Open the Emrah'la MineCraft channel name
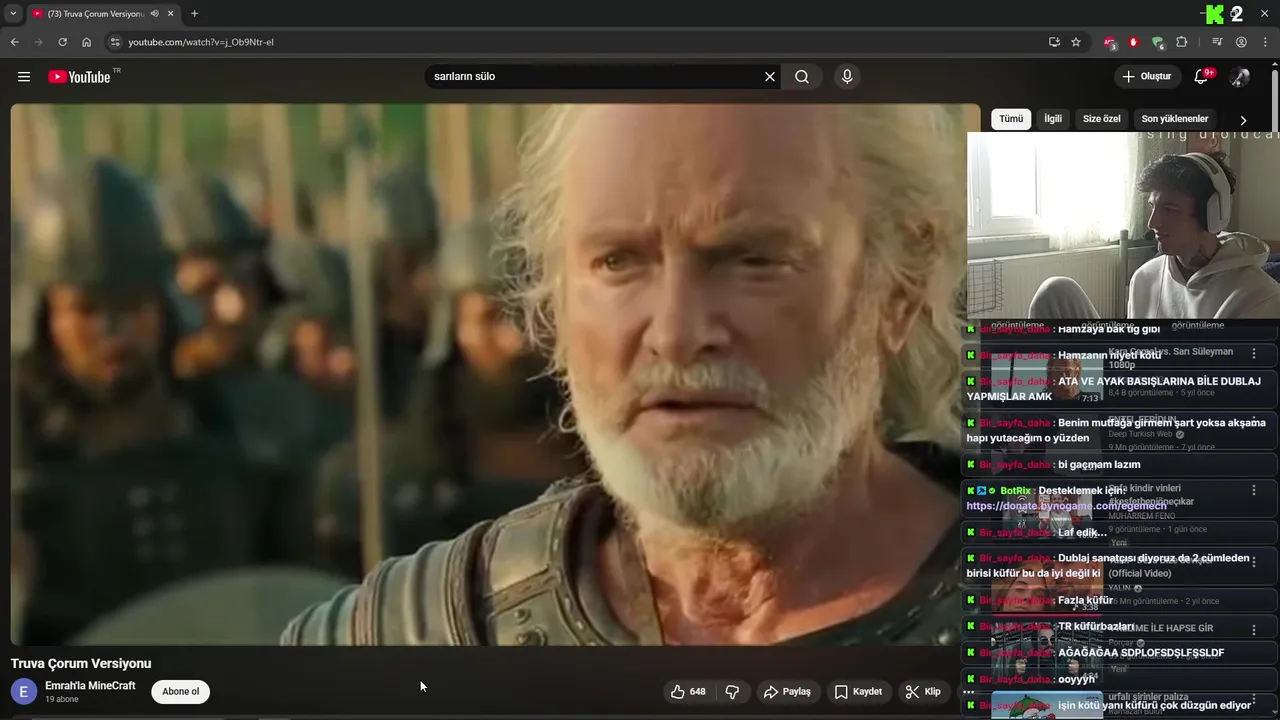This screenshot has height=720, width=1280. 90,686
